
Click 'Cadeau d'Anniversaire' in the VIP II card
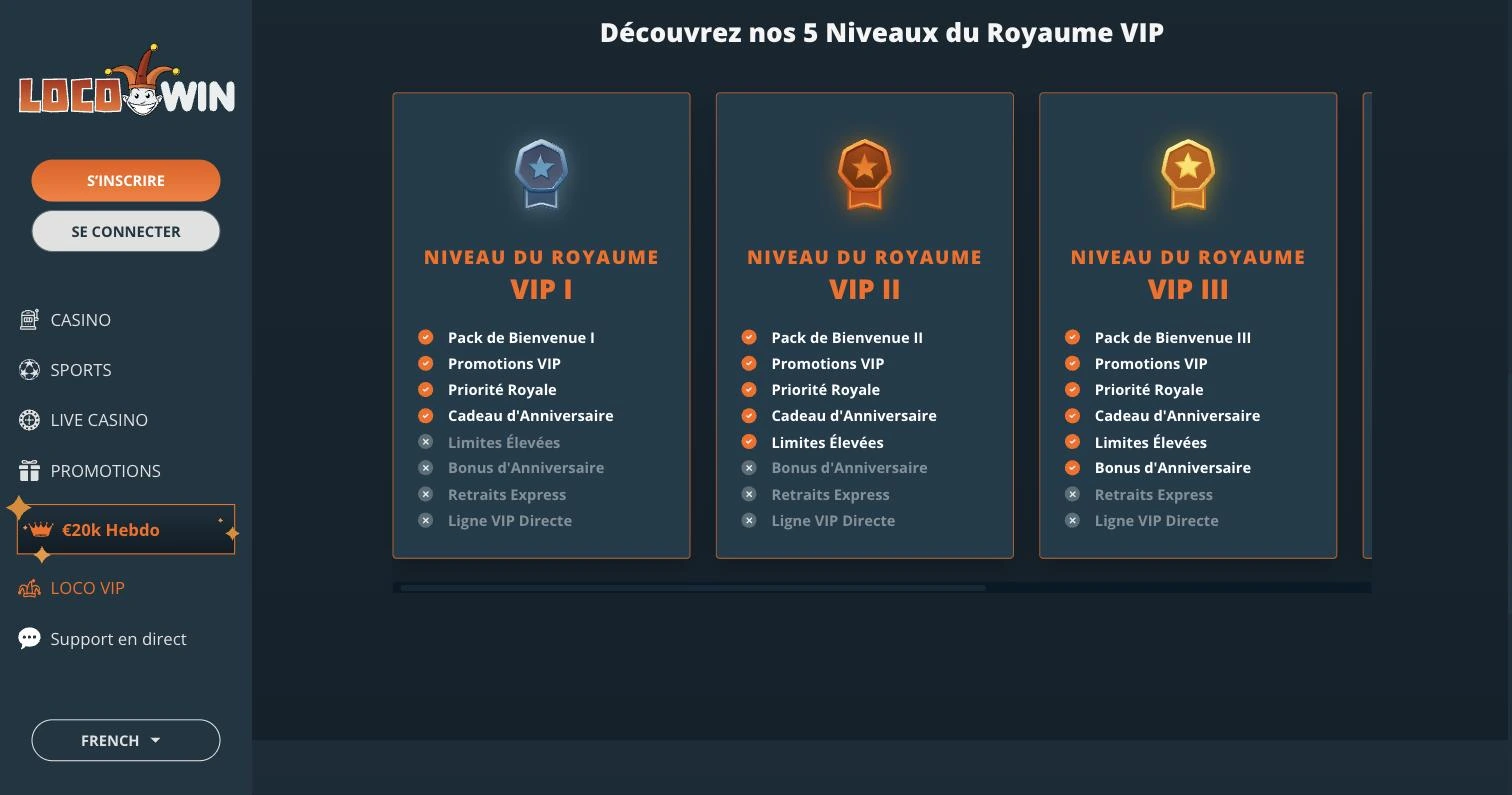pos(854,416)
